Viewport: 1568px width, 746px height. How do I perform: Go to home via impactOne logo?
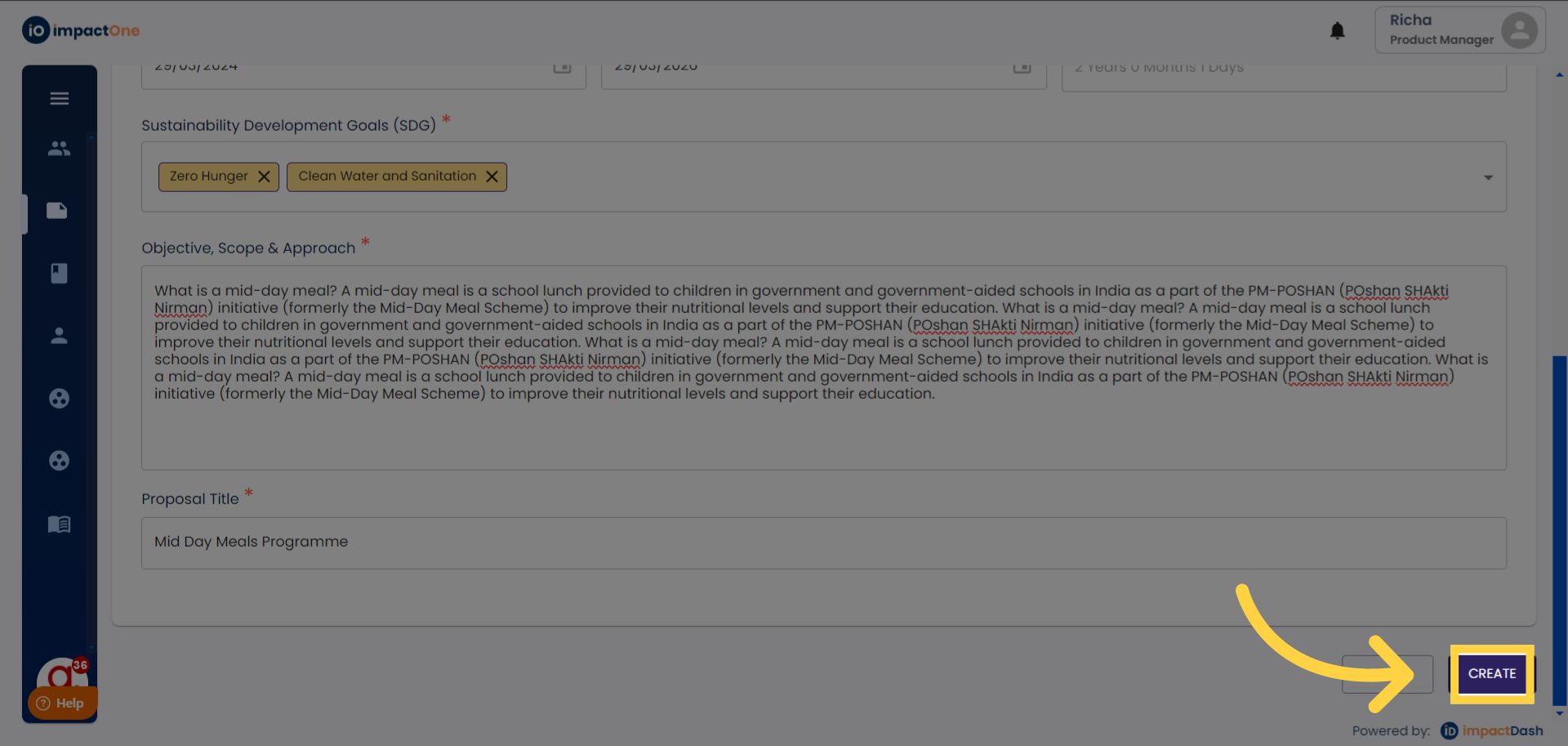tap(81, 31)
